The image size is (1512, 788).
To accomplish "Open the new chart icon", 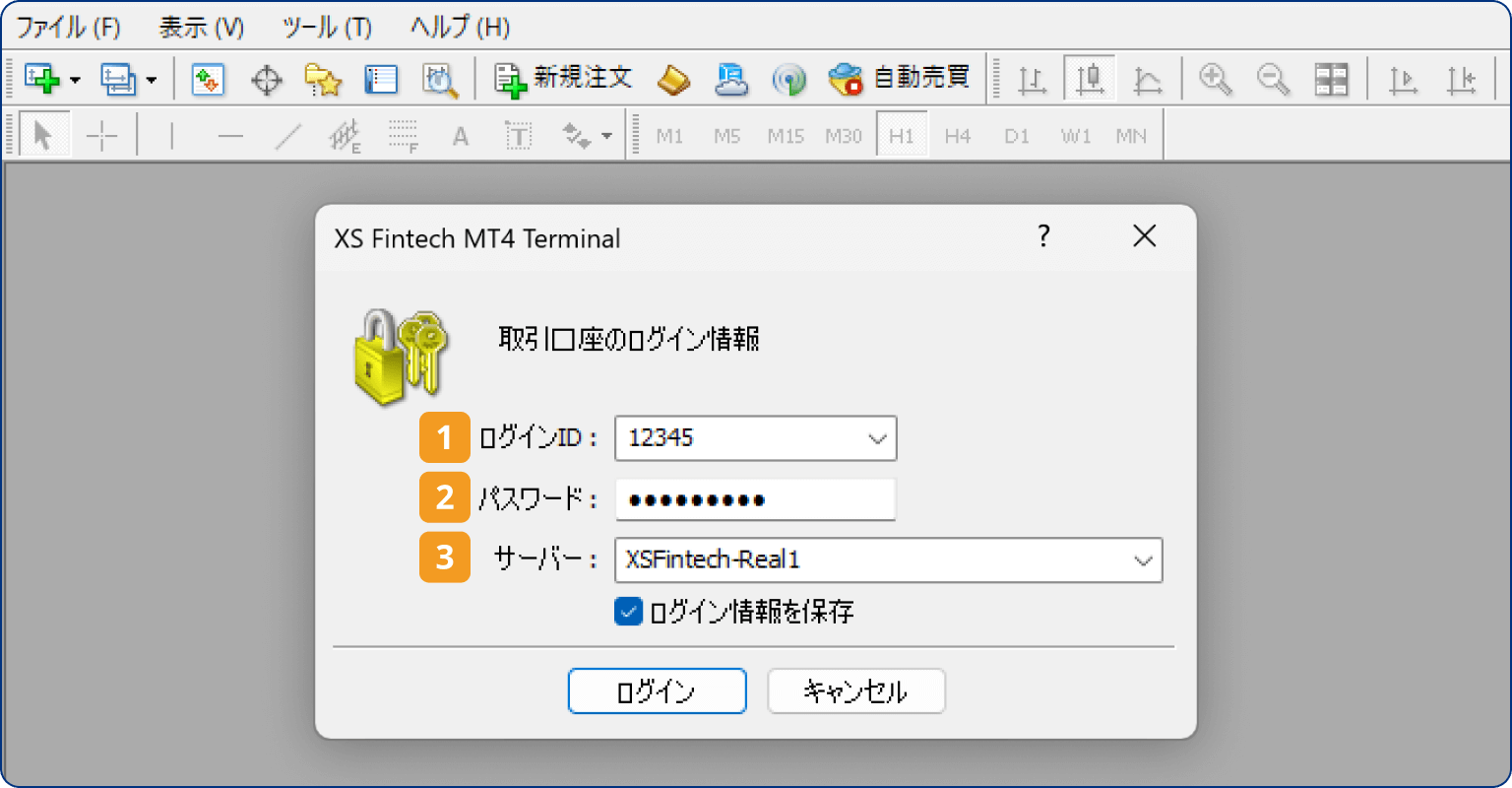I will [x=41, y=79].
